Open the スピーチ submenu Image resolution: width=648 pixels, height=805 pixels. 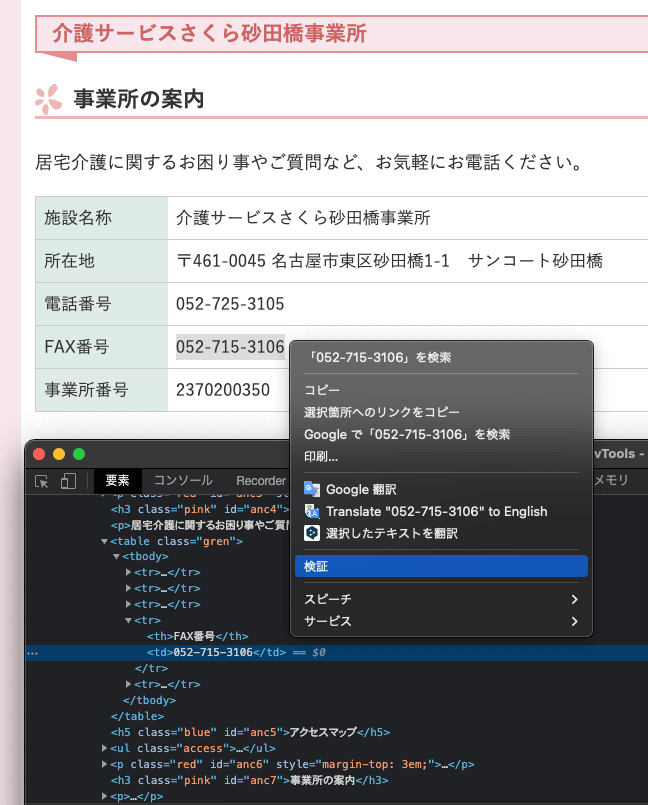pyautogui.click(x=440, y=599)
